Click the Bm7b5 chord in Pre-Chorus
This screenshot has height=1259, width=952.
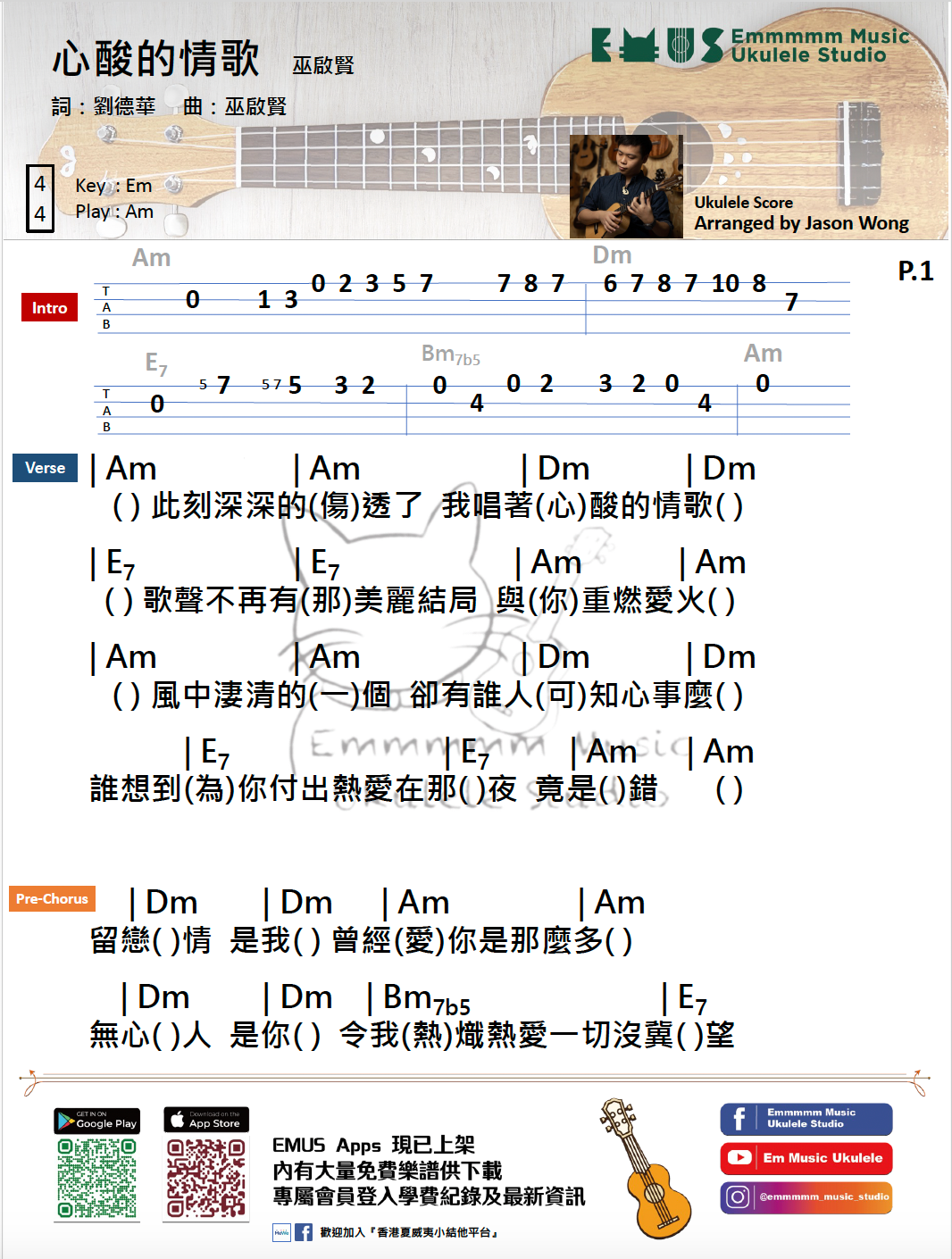426,999
